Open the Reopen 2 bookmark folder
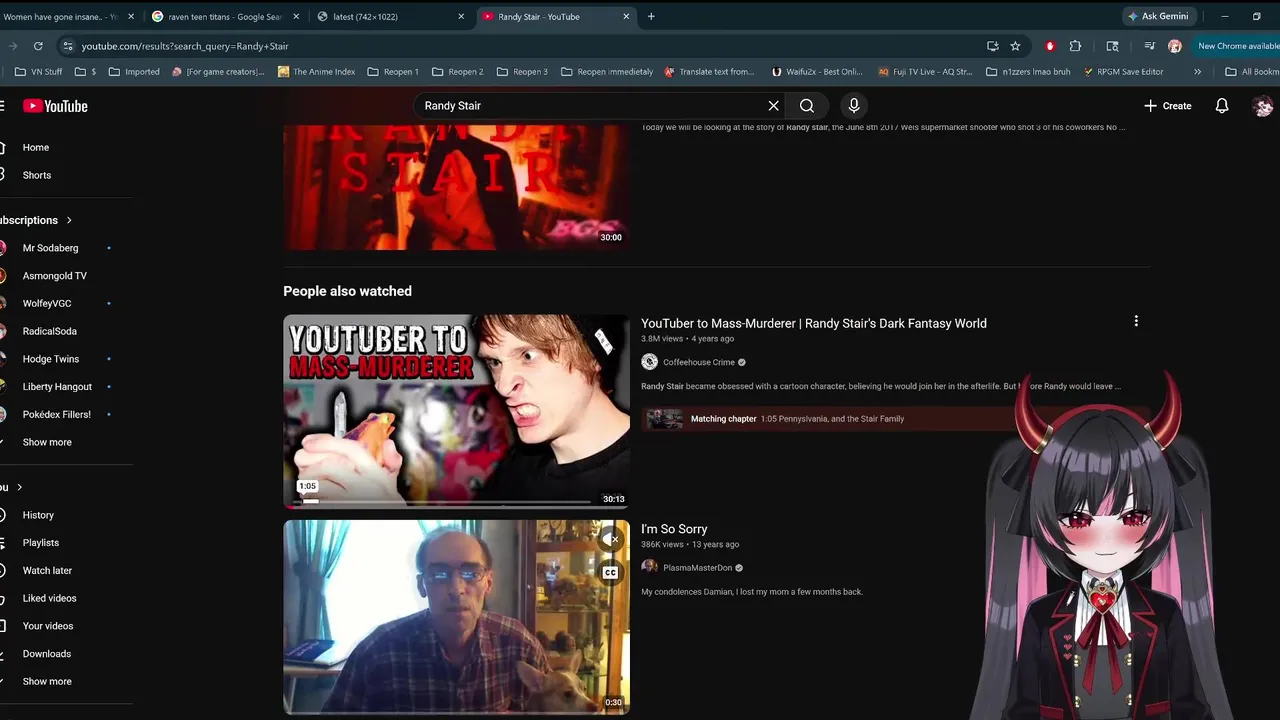Screen dimensions: 1280x720 pyautogui.click(x=458, y=72)
